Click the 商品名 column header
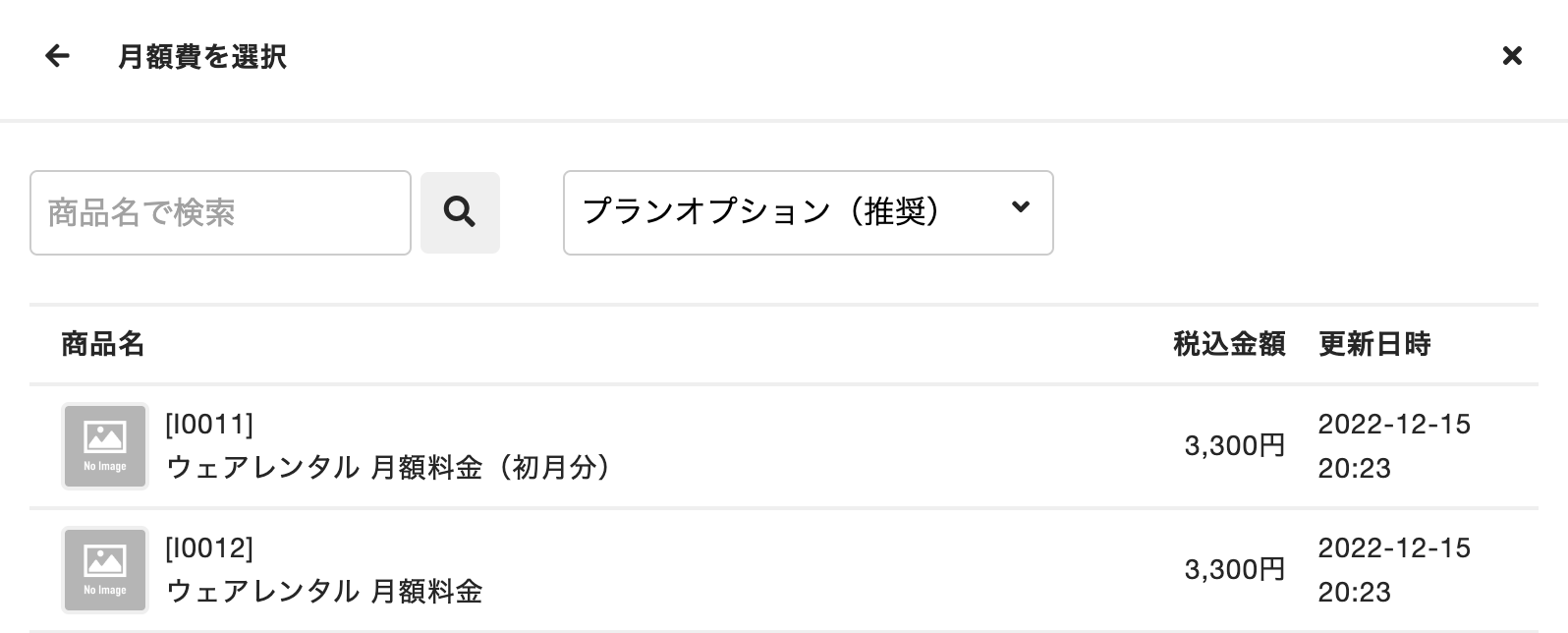Image resolution: width=1568 pixels, height=633 pixels. point(103,344)
